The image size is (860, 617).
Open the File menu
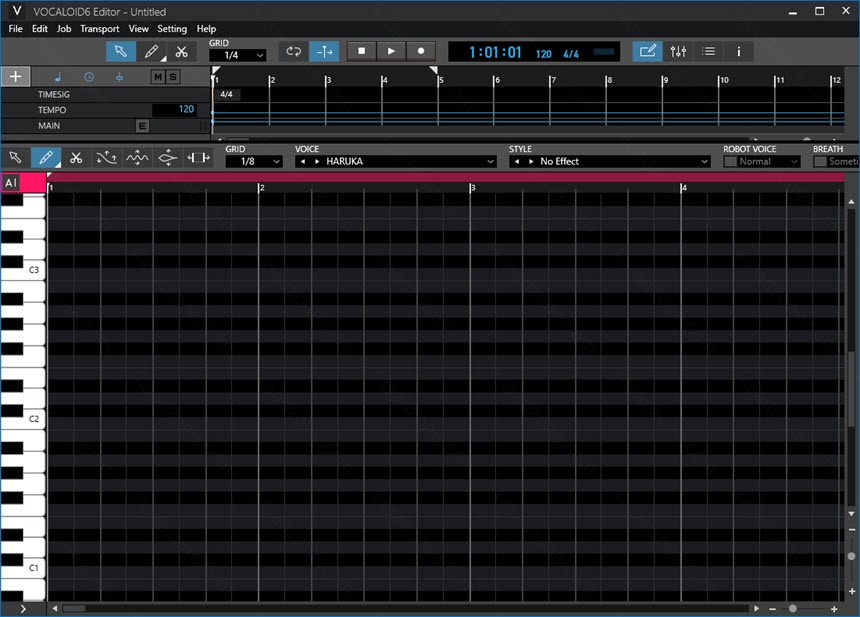tap(15, 29)
